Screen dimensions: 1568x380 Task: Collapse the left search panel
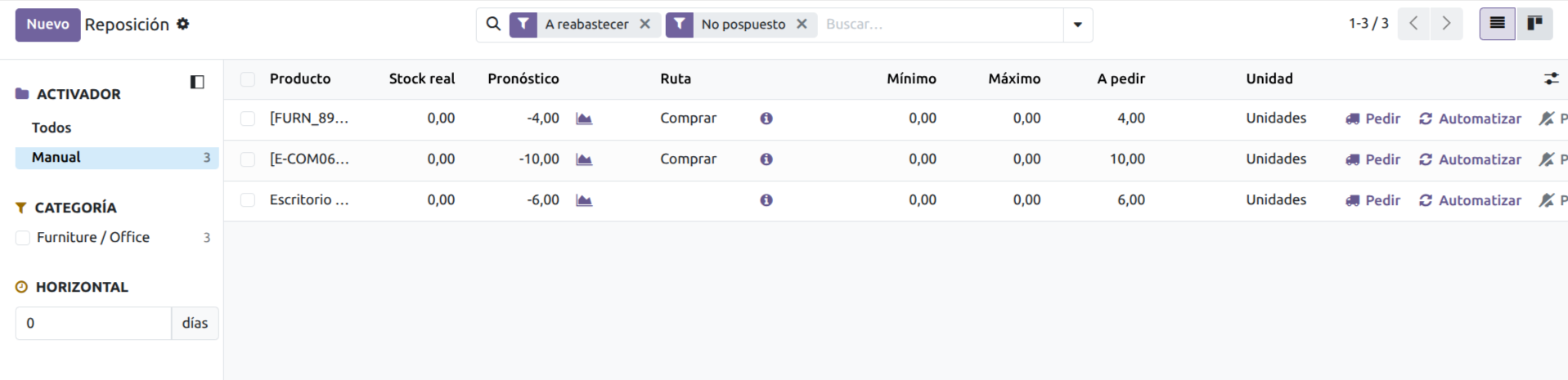tap(197, 82)
